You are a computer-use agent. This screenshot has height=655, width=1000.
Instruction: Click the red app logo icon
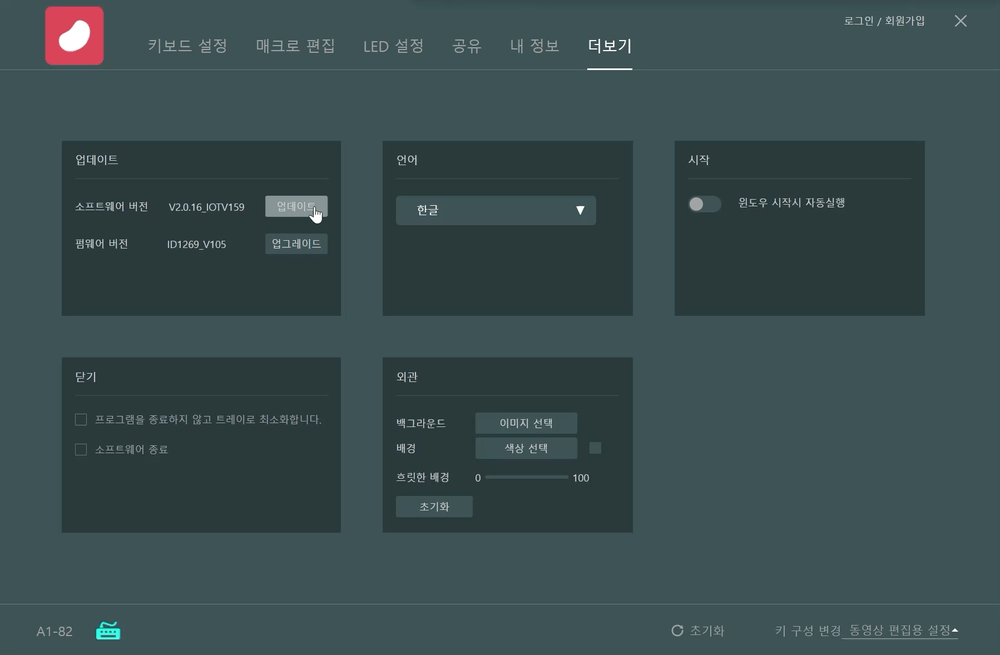tap(75, 34)
